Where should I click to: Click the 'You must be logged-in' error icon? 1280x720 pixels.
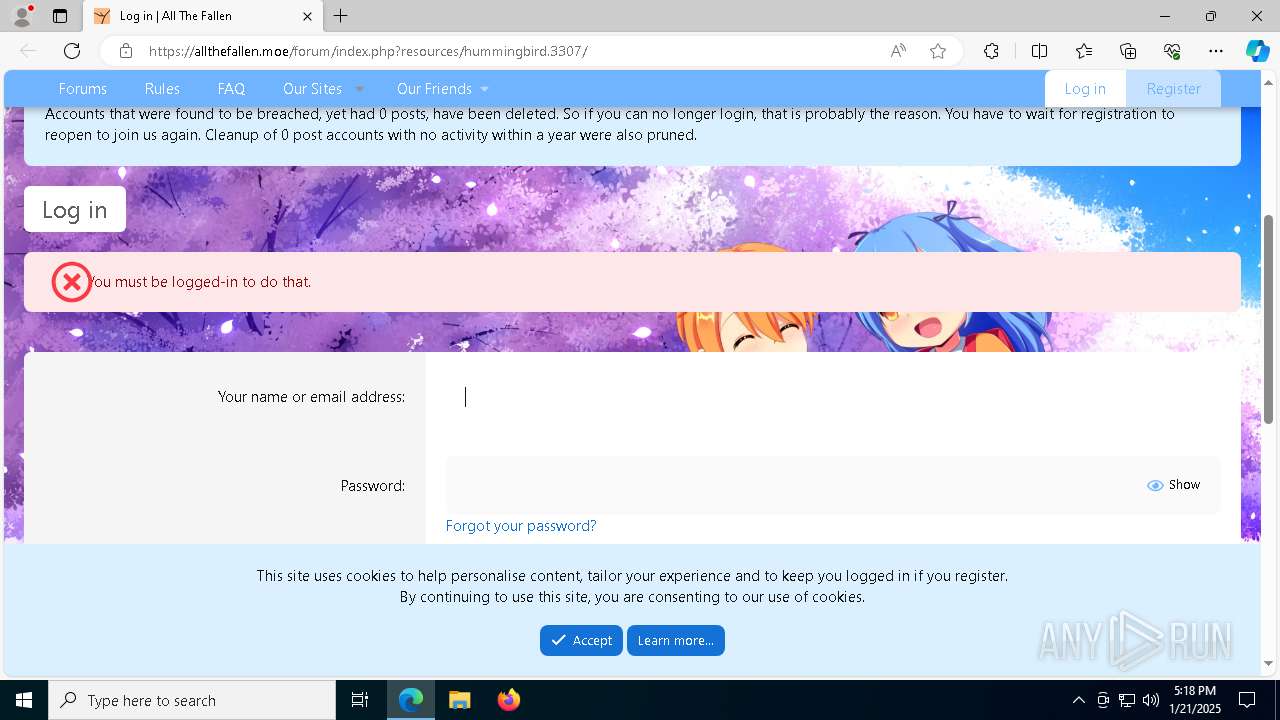tap(72, 282)
